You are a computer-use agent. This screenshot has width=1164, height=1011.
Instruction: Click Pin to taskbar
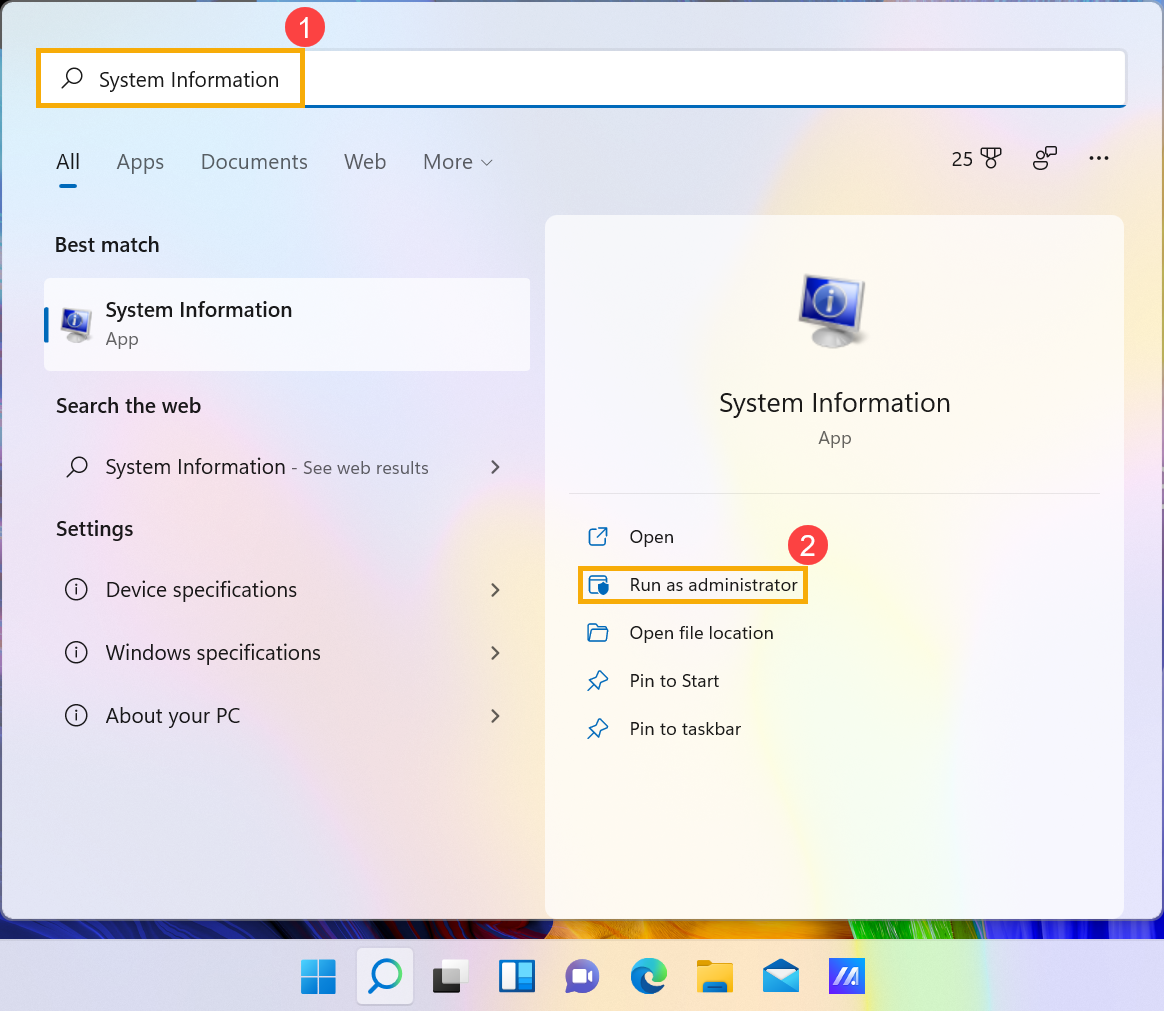point(684,730)
